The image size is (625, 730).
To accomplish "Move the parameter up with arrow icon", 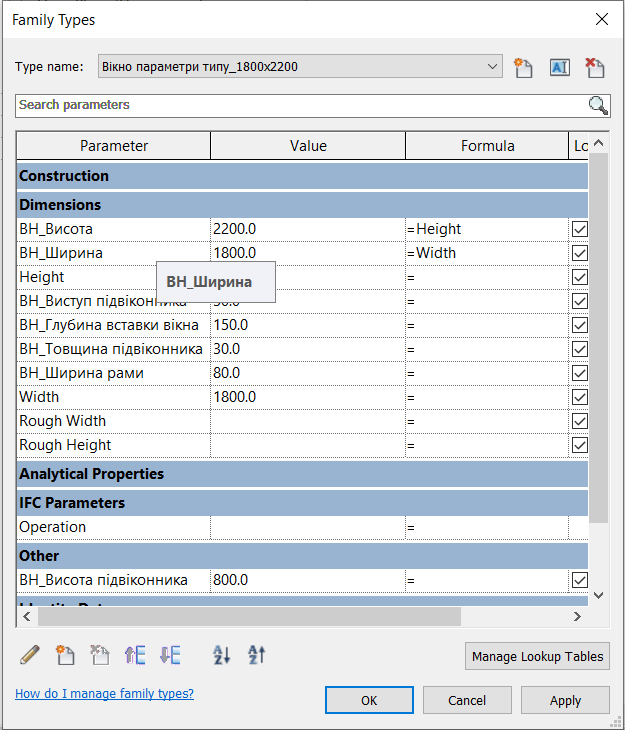I will point(135,655).
